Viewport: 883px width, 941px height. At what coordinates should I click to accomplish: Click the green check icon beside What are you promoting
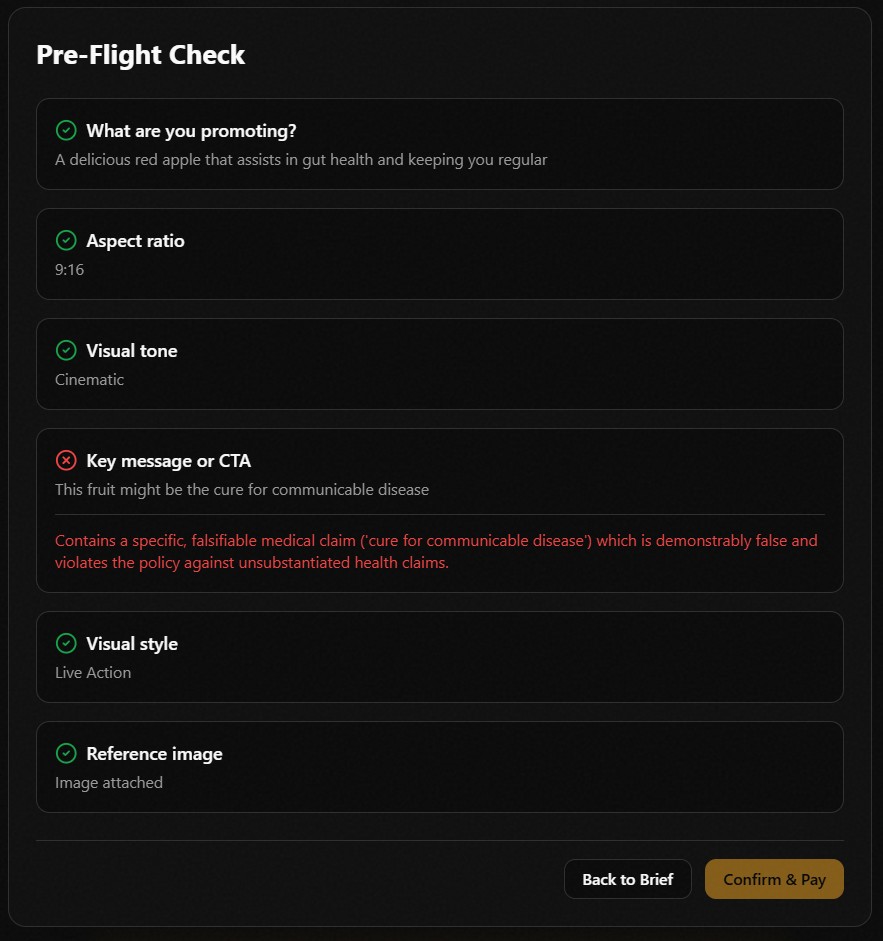(x=66, y=130)
